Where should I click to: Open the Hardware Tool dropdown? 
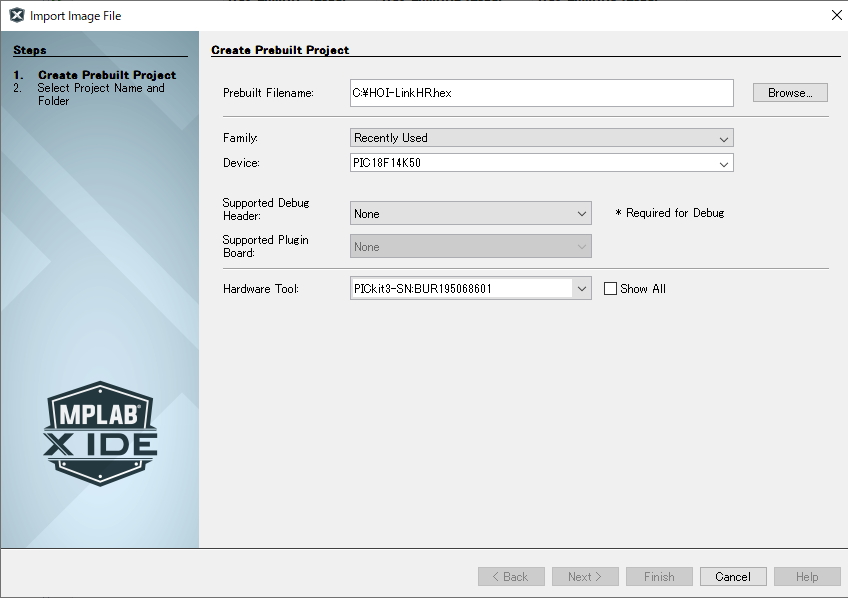click(471, 288)
